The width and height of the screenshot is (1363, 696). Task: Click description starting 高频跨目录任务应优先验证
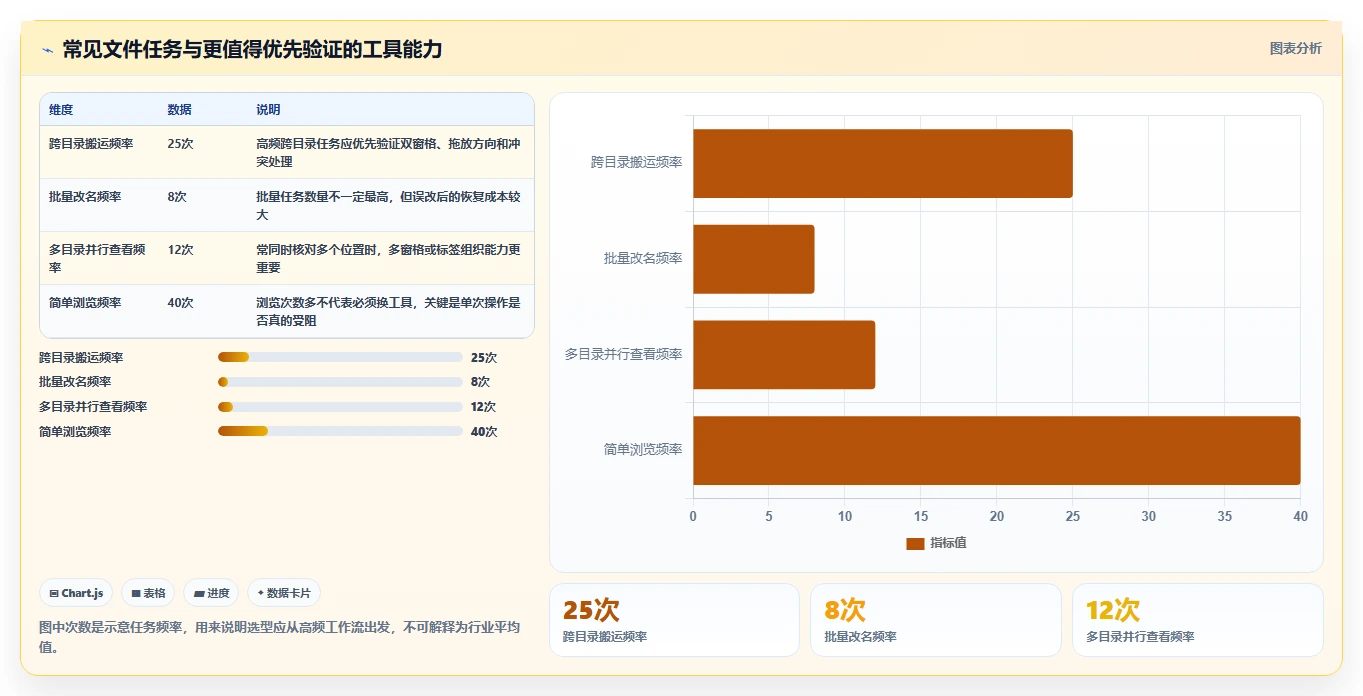click(x=388, y=153)
